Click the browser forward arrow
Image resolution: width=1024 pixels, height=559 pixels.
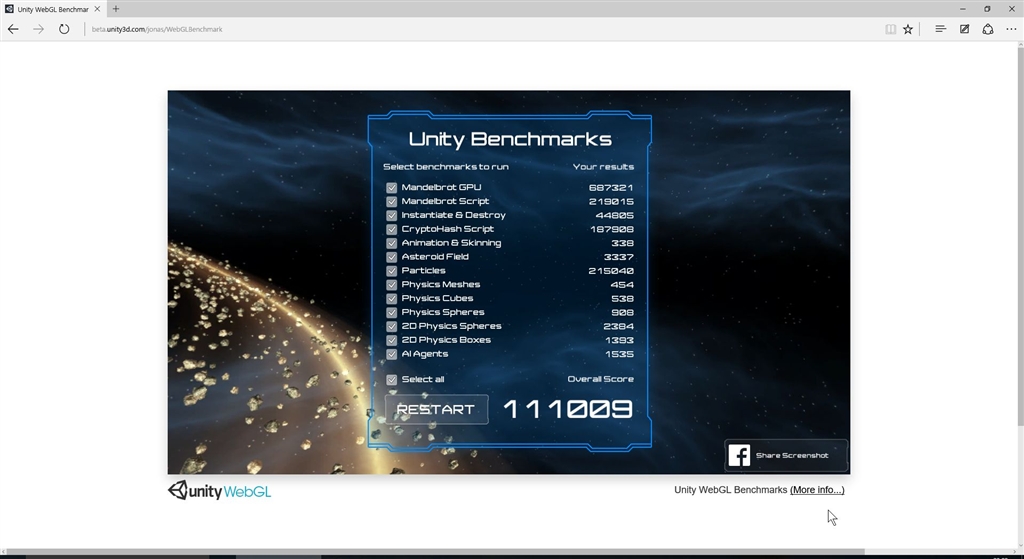click(x=39, y=29)
